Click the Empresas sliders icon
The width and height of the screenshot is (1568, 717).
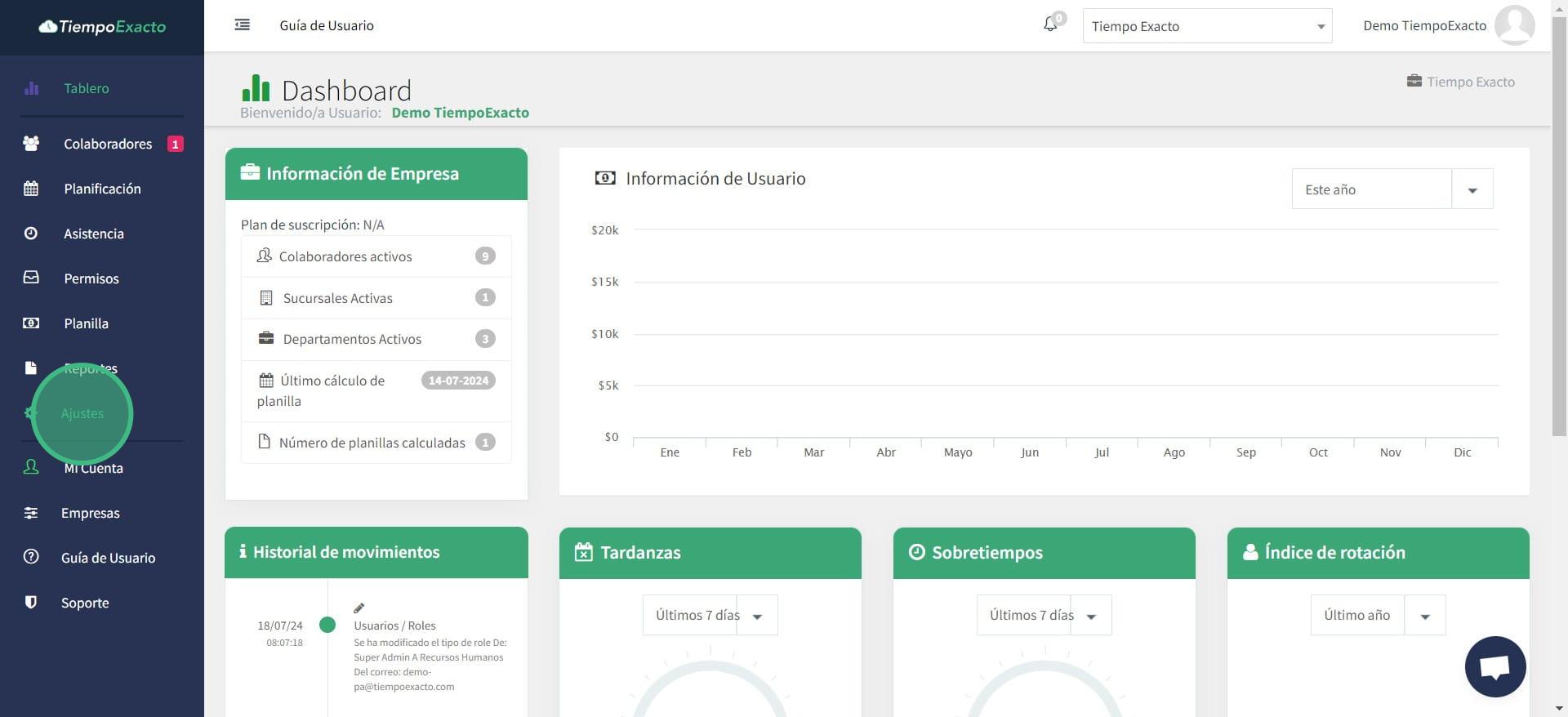click(31, 513)
